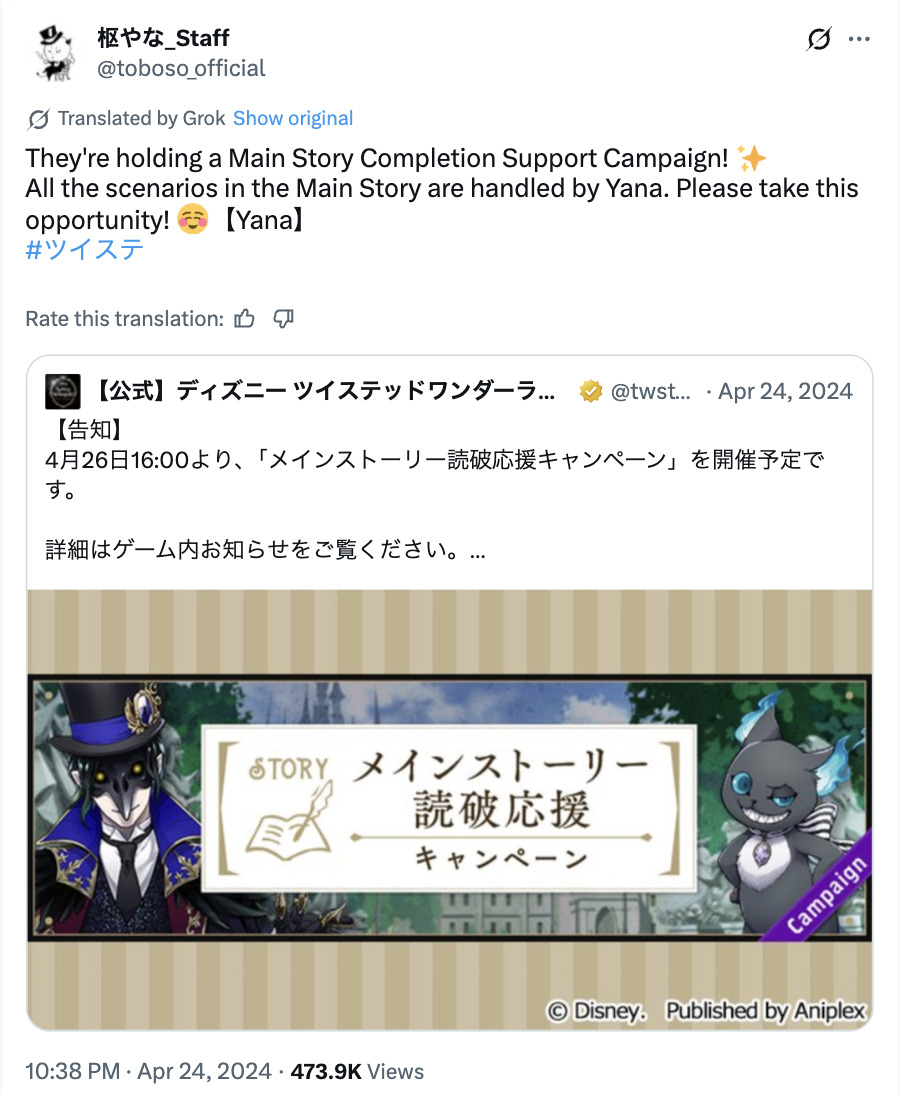
Task: Open the @toboso_official handle link
Action: pos(181,68)
